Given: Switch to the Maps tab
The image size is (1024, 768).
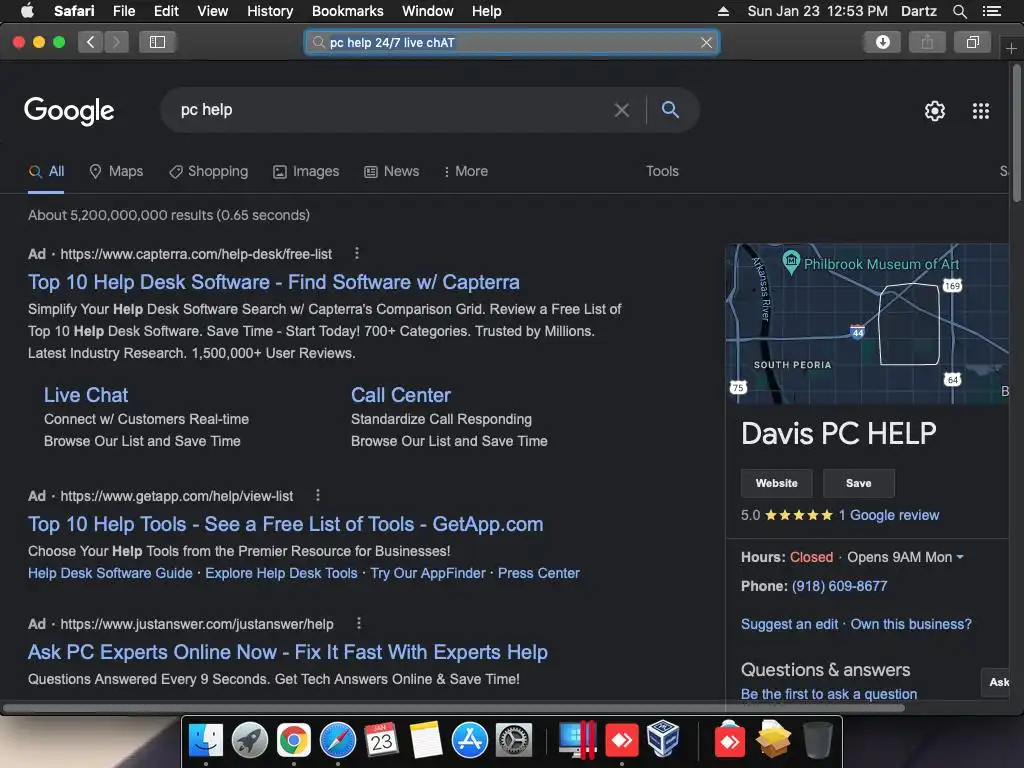Looking at the screenshot, I should click(x=116, y=171).
